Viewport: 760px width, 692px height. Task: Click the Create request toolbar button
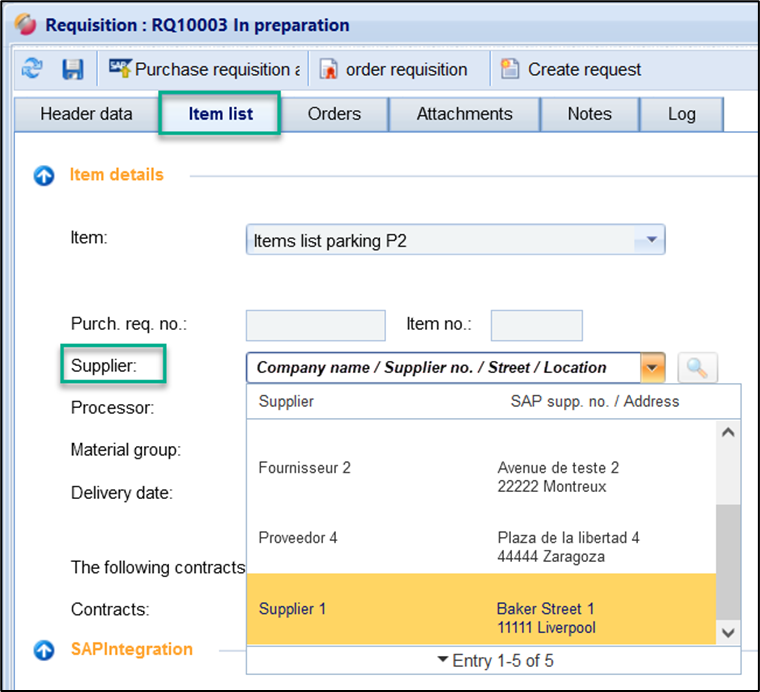pyautogui.click(x=572, y=69)
